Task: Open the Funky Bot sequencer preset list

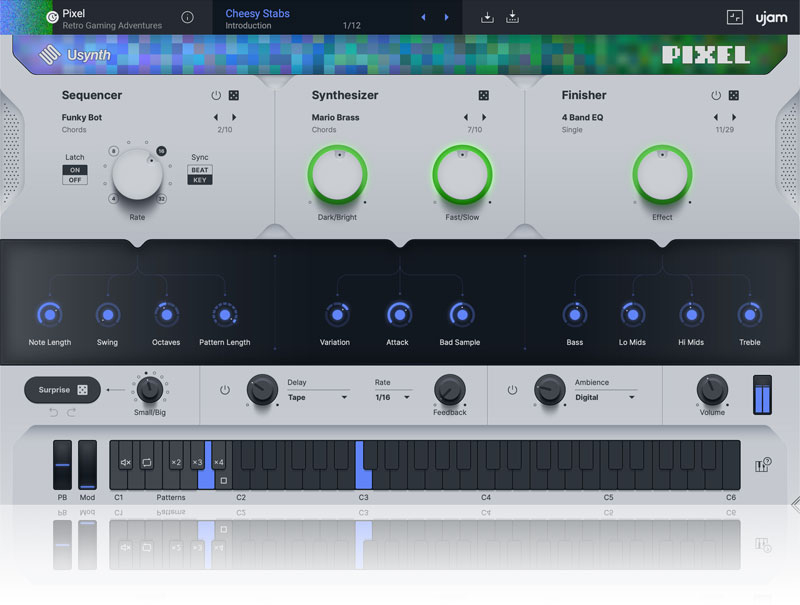Action: point(82,117)
